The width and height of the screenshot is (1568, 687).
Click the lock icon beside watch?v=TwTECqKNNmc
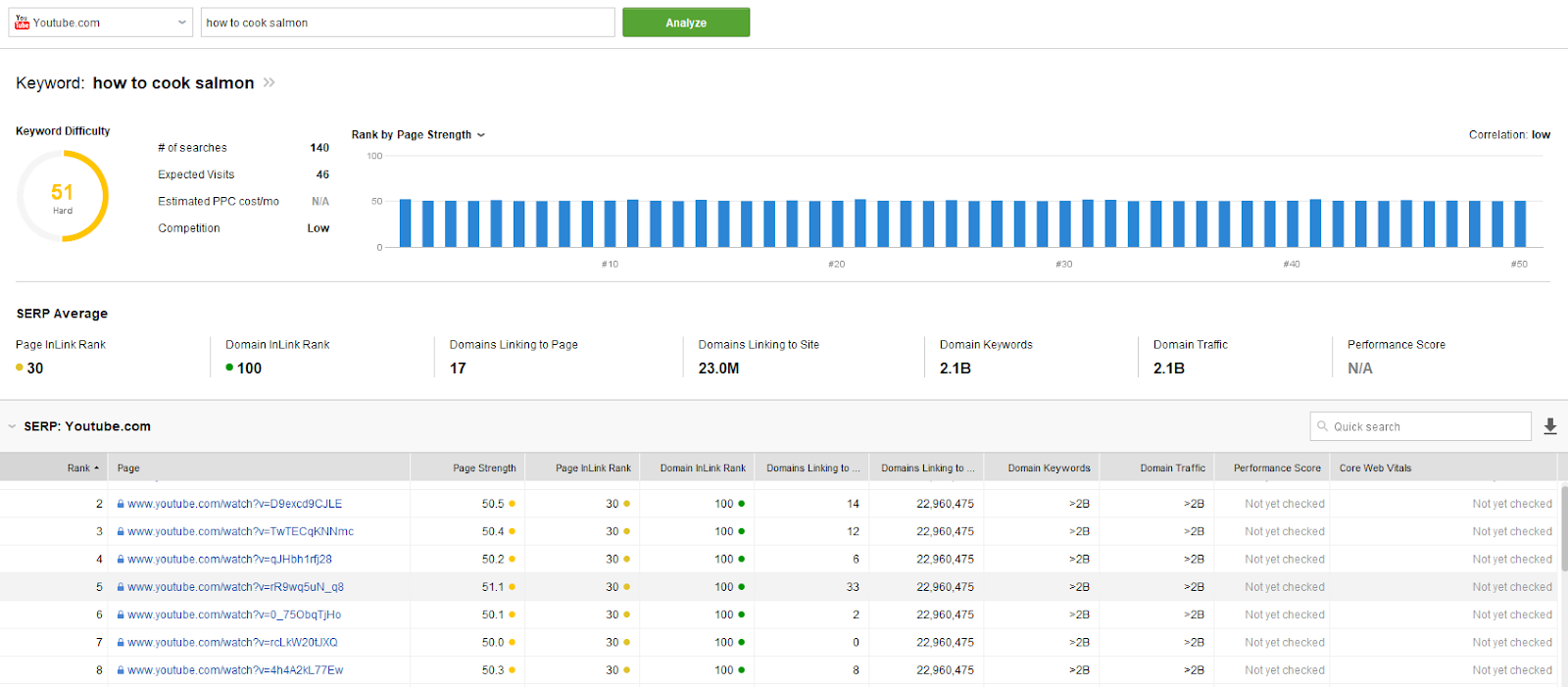[121, 531]
